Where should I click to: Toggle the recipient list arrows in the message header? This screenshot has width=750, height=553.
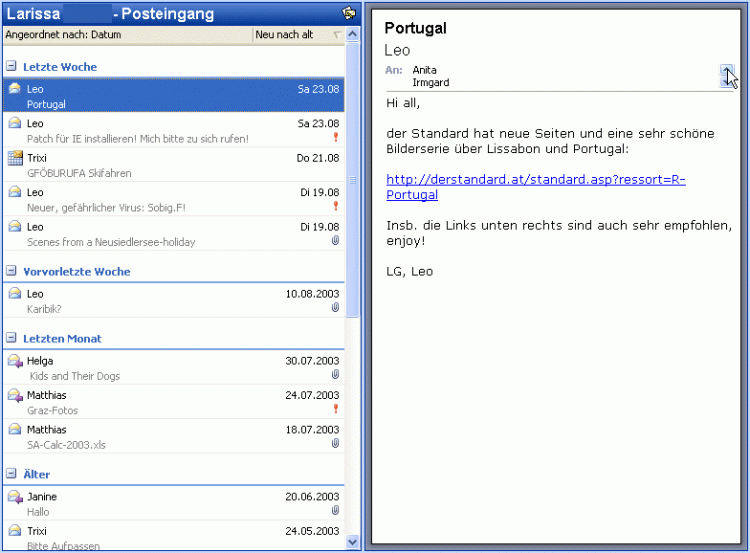pyautogui.click(x=727, y=76)
